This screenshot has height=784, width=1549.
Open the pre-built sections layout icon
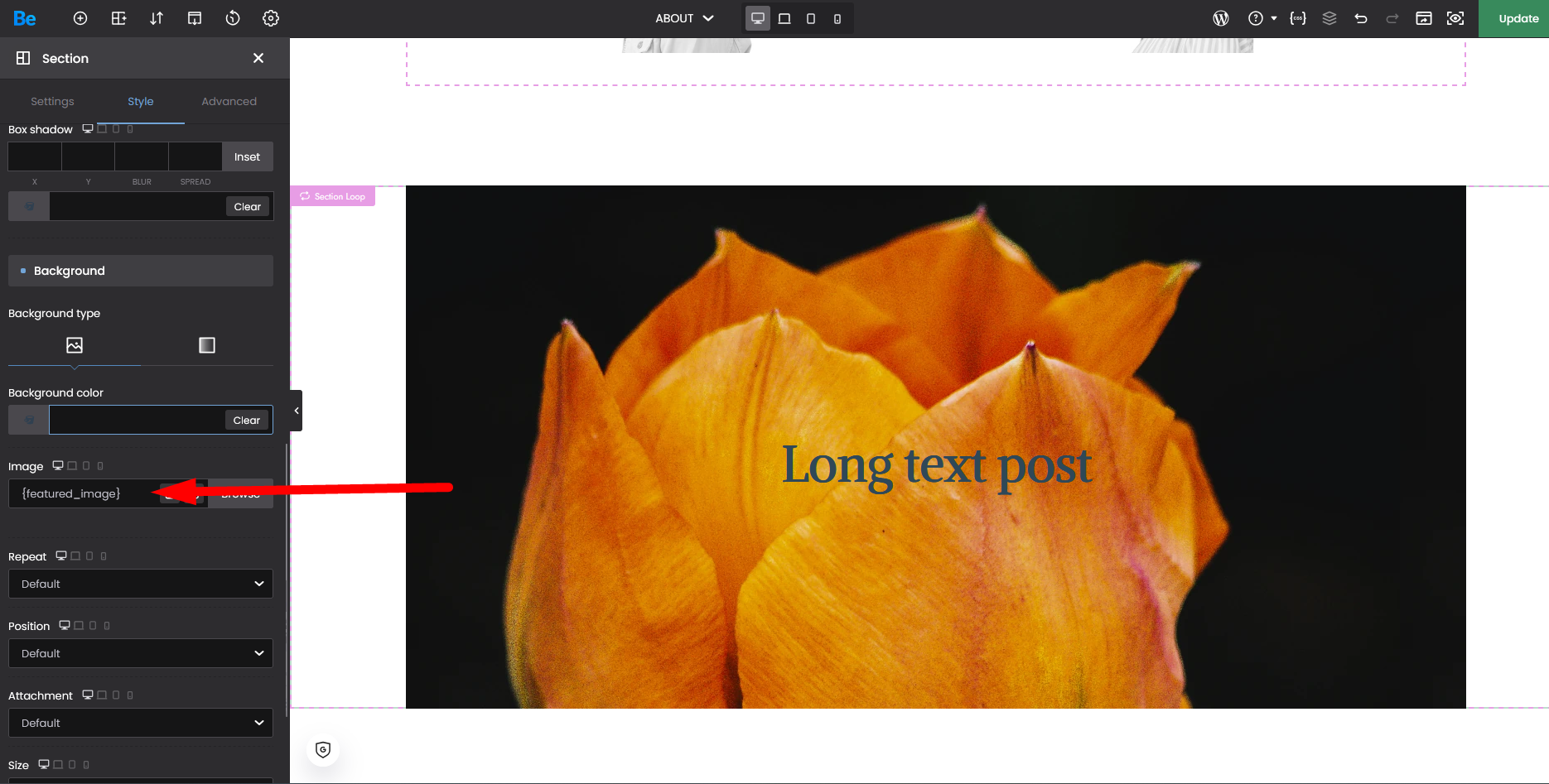pyautogui.click(x=118, y=18)
